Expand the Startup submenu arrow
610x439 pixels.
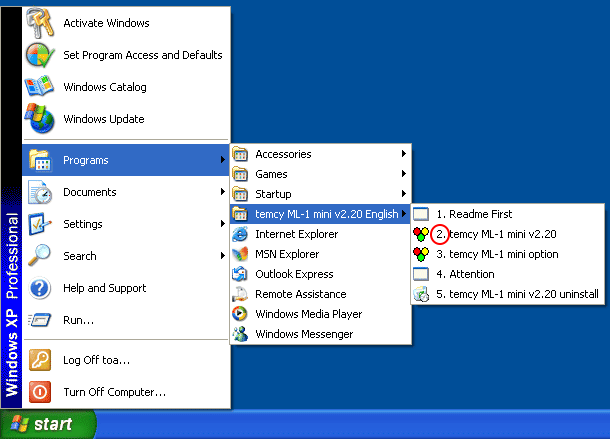point(404,193)
